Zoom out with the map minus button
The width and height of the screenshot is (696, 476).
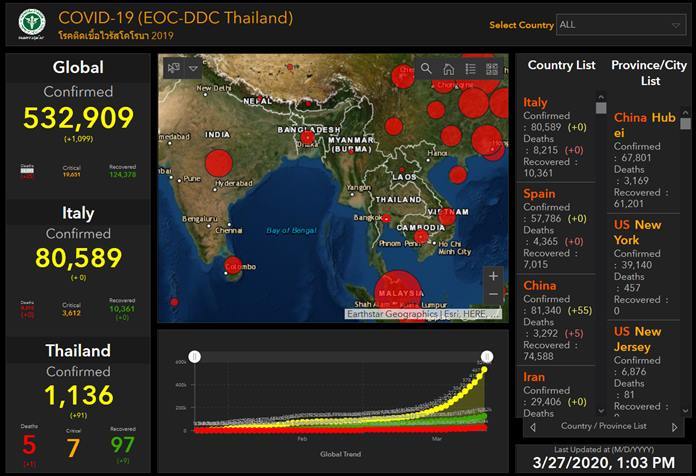click(x=493, y=294)
